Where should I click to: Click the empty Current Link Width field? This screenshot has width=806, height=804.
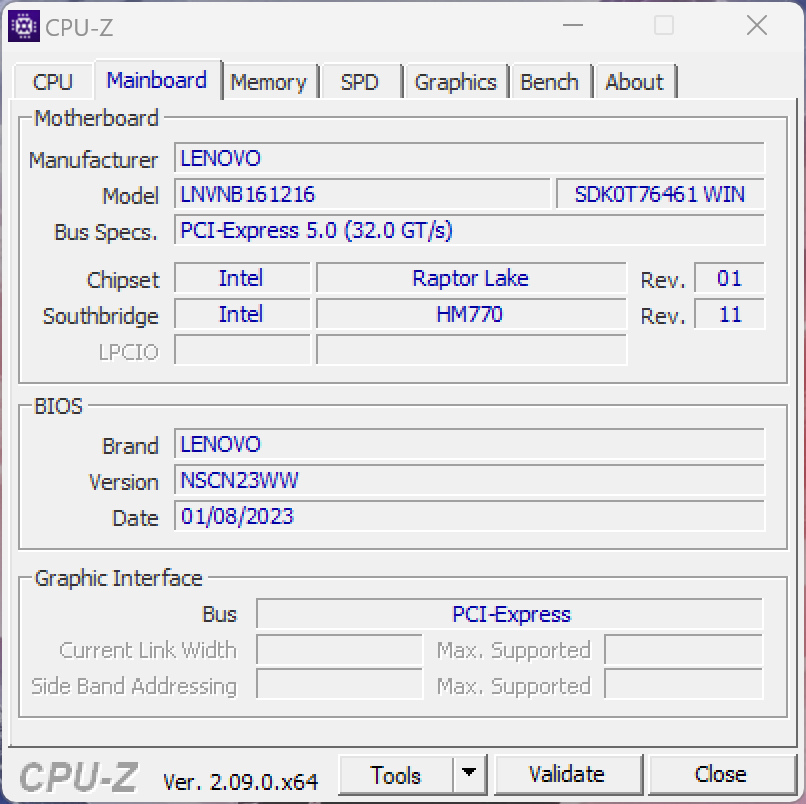click(339, 650)
